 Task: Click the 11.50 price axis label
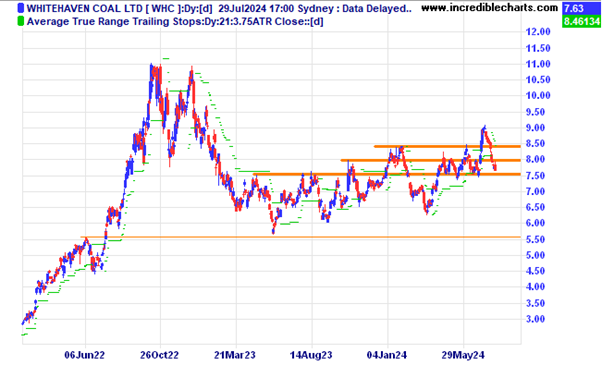pos(538,48)
